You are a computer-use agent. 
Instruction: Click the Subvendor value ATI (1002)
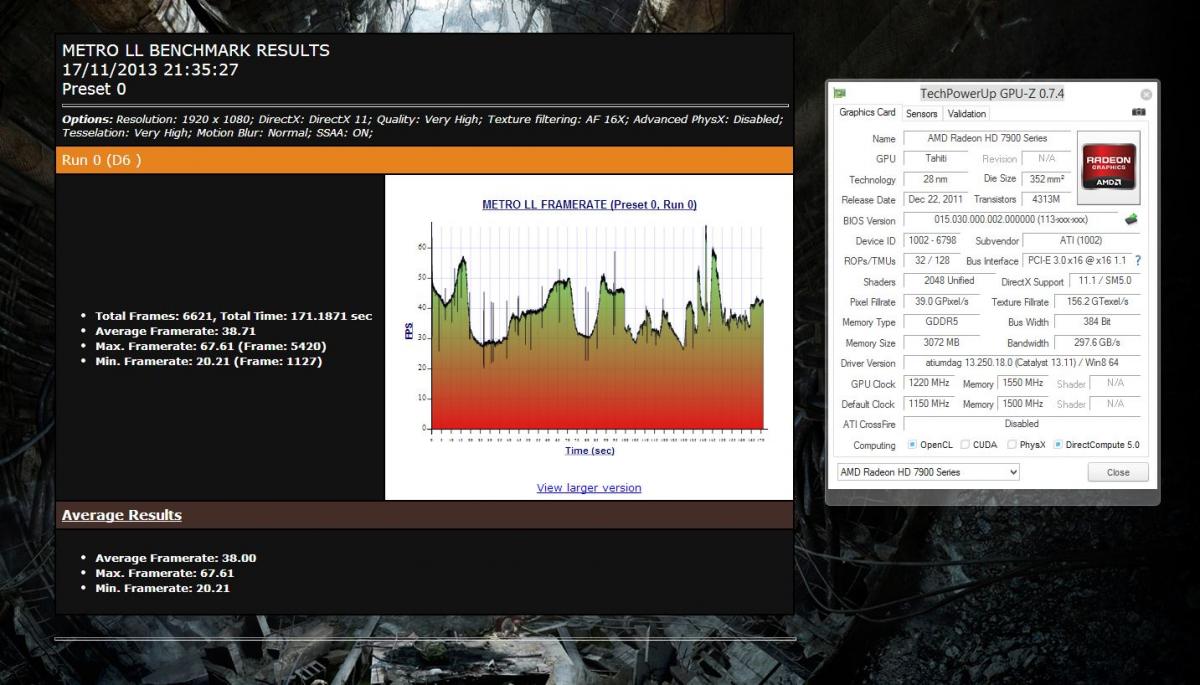pyautogui.click(x=1080, y=241)
